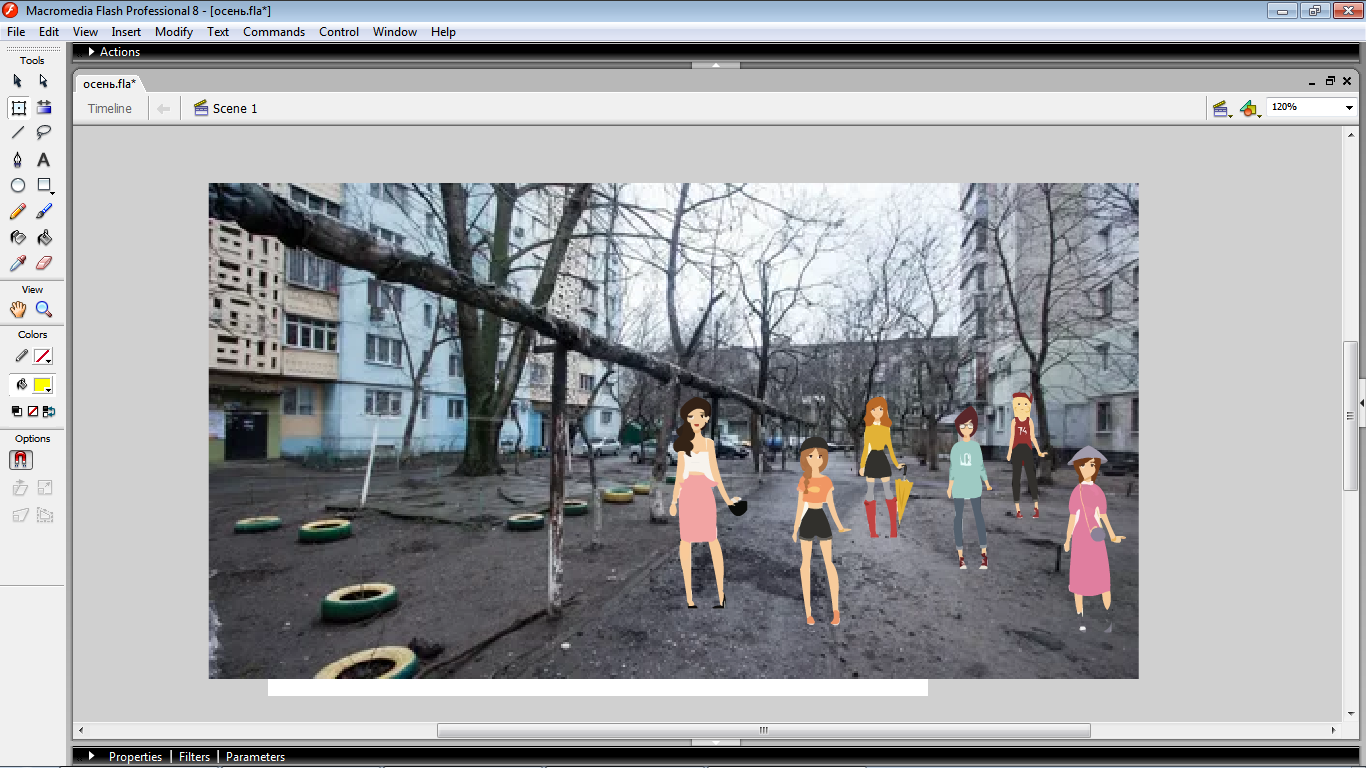Select the Rectangle tool

tap(44, 185)
